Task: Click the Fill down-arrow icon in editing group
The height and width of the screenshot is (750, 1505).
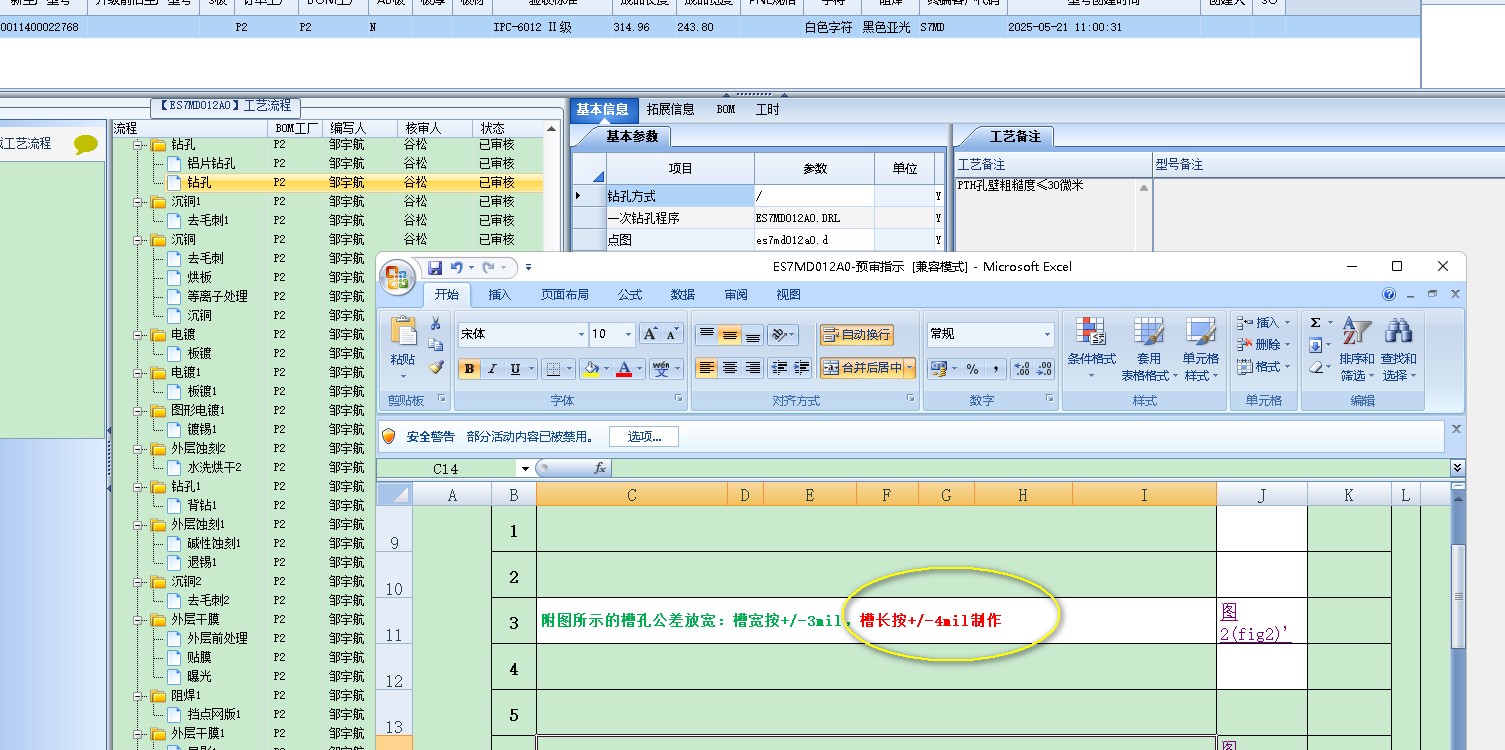Action: click(1315, 345)
